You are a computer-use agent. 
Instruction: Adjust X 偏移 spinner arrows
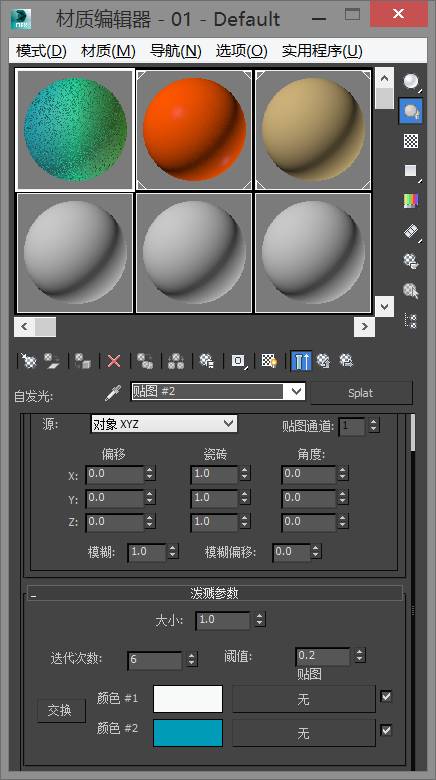tap(150, 474)
